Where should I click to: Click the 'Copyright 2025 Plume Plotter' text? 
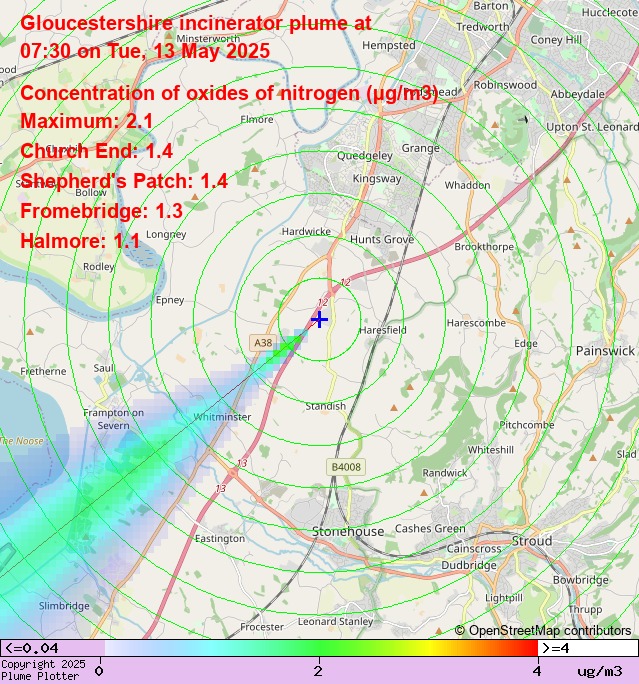[x=43, y=670]
